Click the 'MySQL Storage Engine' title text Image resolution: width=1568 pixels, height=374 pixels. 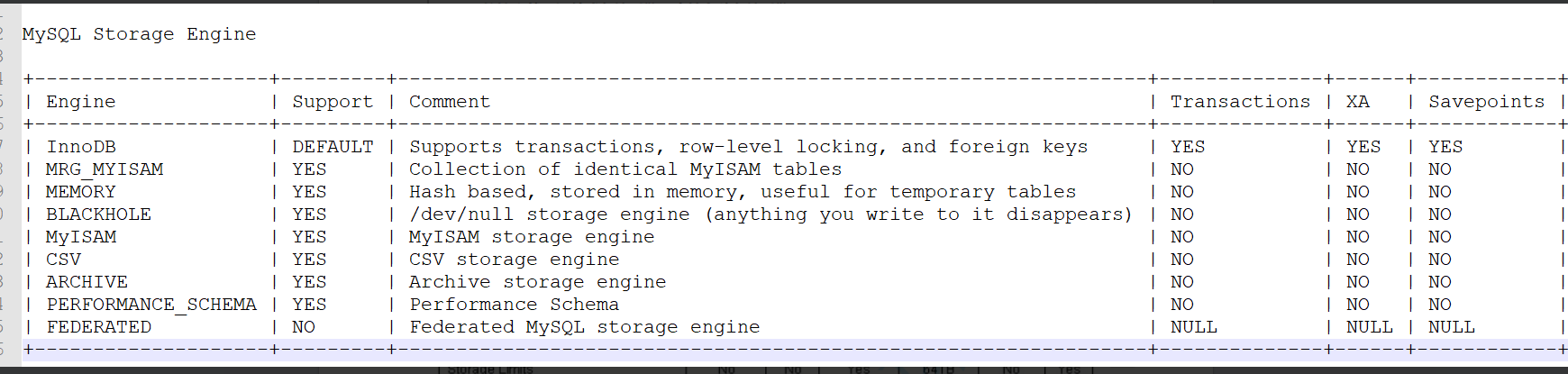tap(139, 34)
